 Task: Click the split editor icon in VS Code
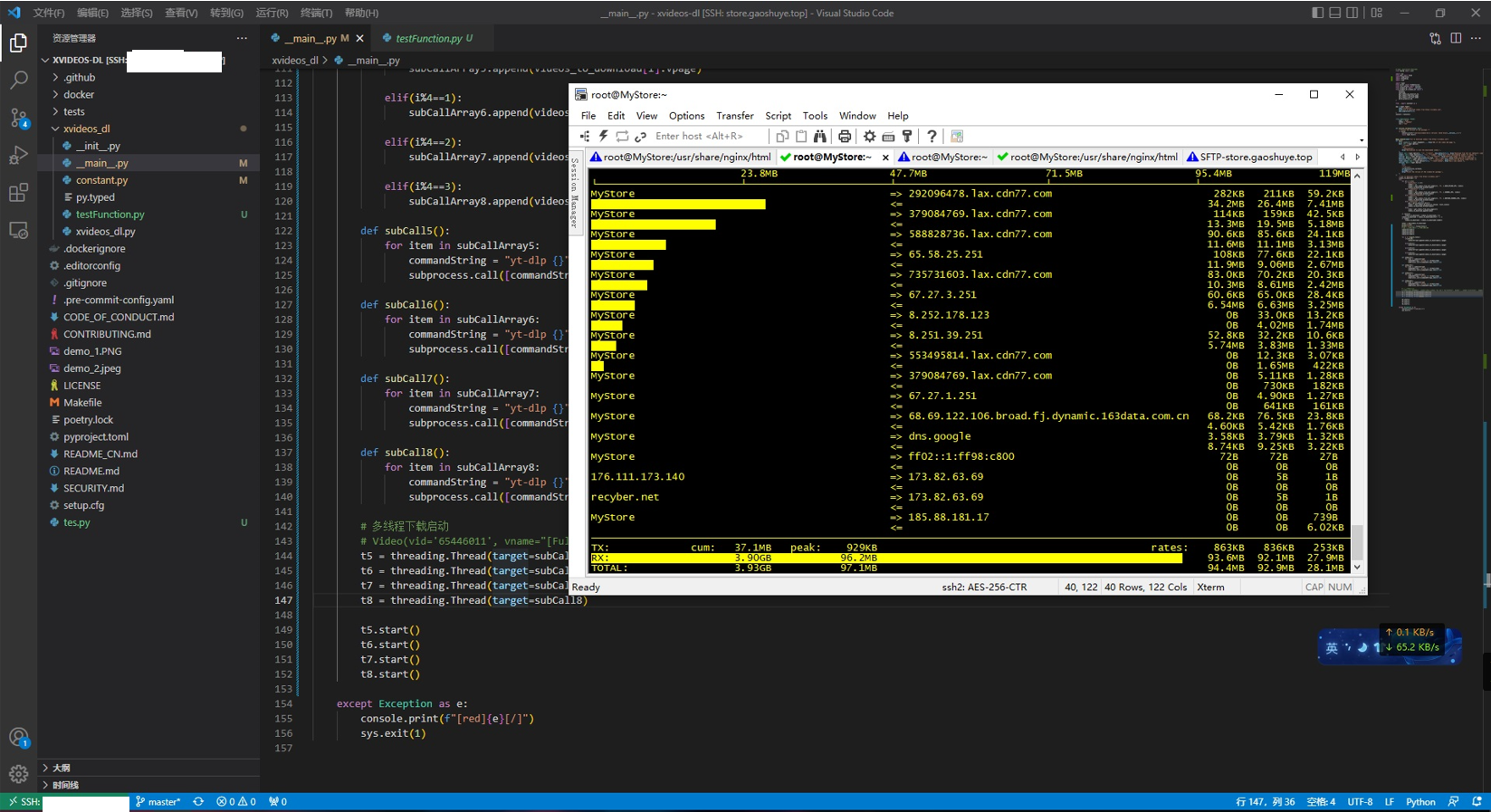point(1456,38)
